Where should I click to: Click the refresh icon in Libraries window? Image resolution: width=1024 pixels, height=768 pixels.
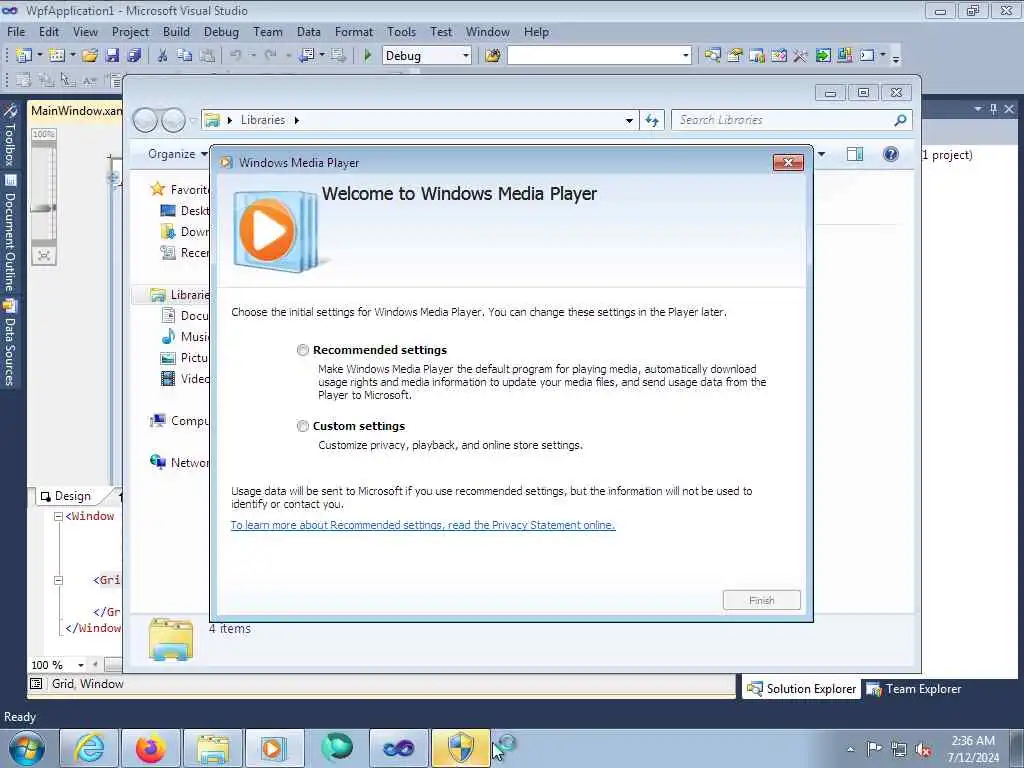pyautogui.click(x=652, y=120)
